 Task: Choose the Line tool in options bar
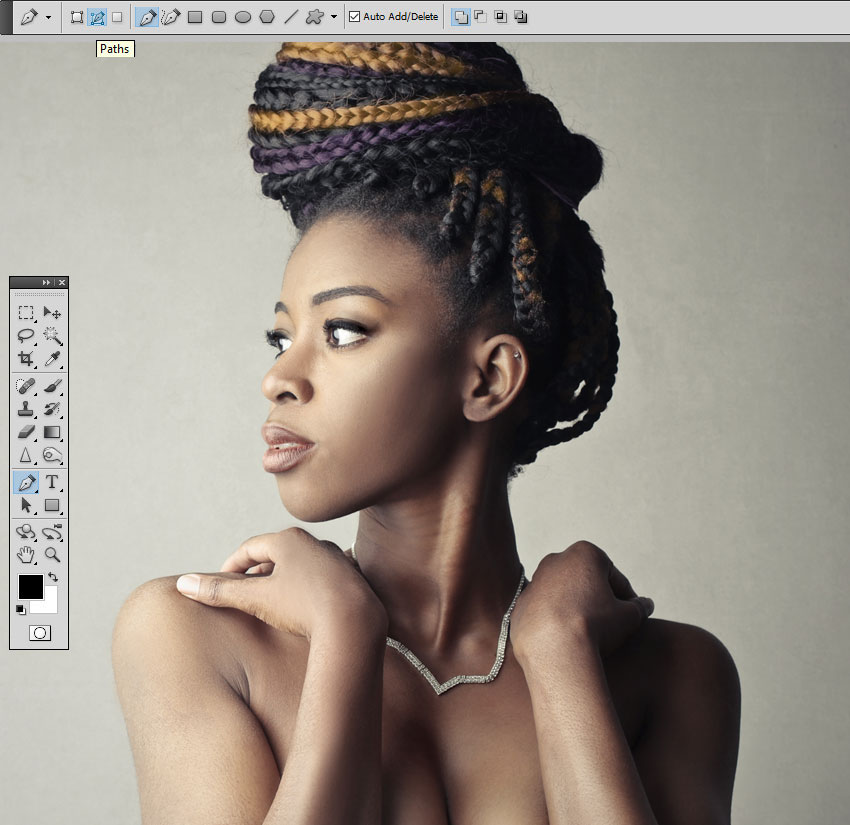[291, 17]
